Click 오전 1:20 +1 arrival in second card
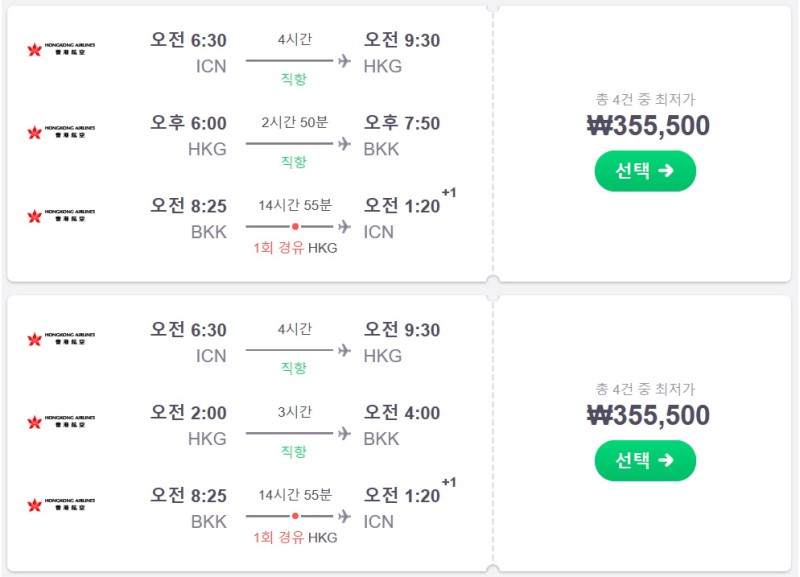Viewport: 800px width, 577px height. [410, 492]
